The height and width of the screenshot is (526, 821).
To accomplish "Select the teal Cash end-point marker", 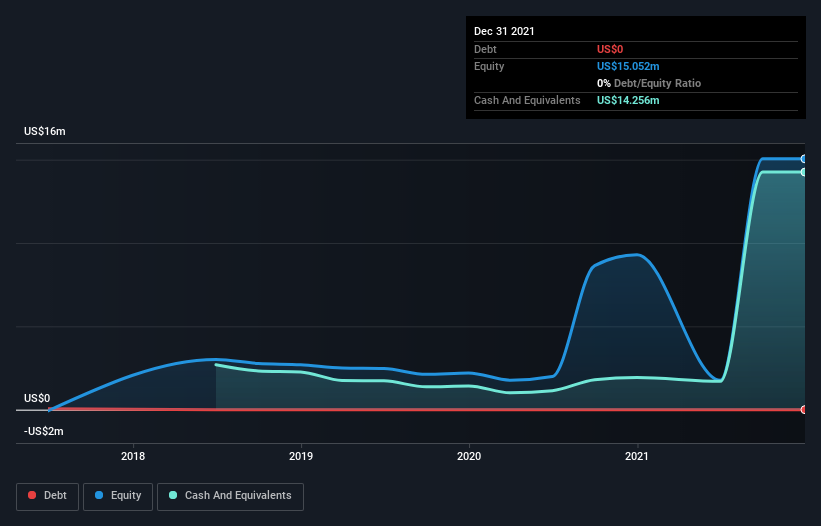I will 804,172.
